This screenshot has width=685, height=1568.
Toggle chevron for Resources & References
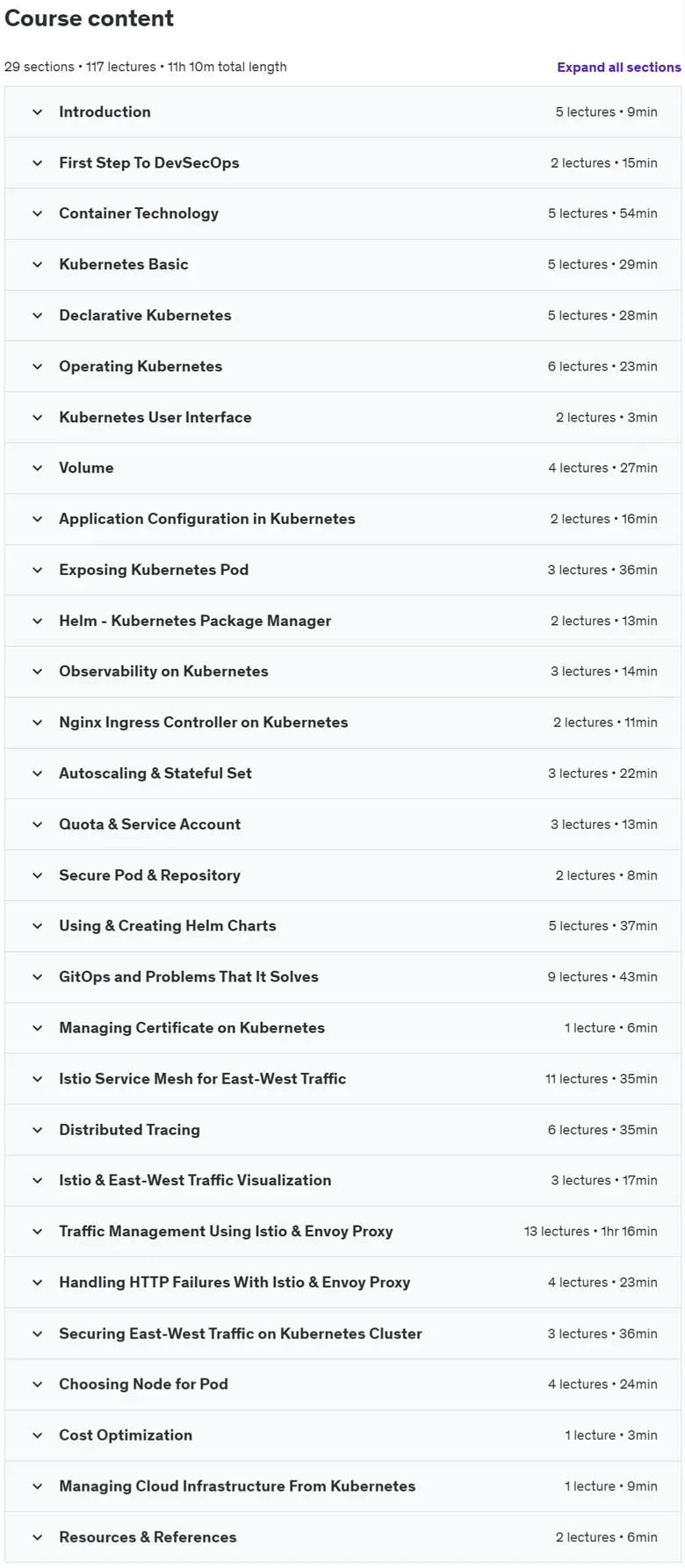[x=37, y=1537]
